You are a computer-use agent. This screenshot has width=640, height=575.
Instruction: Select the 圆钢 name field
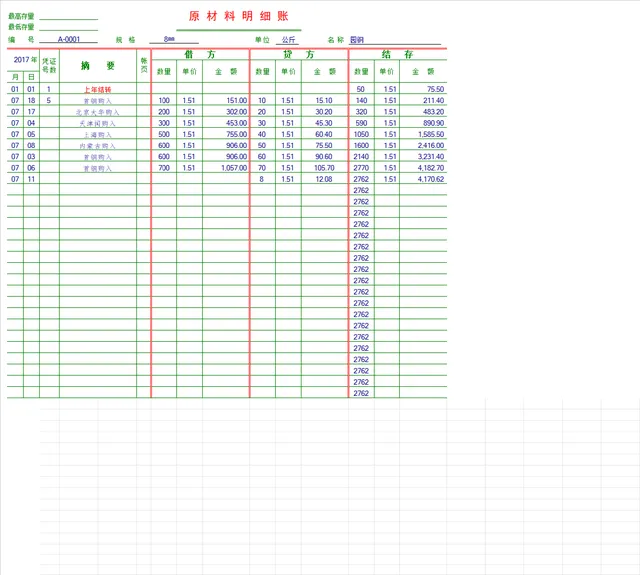[x=395, y=40]
